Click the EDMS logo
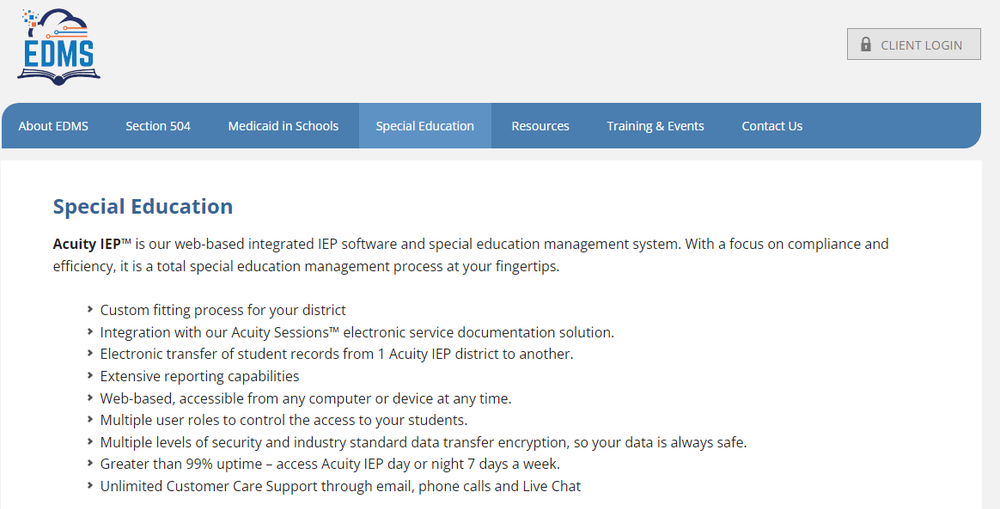 click(x=59, y=47)
